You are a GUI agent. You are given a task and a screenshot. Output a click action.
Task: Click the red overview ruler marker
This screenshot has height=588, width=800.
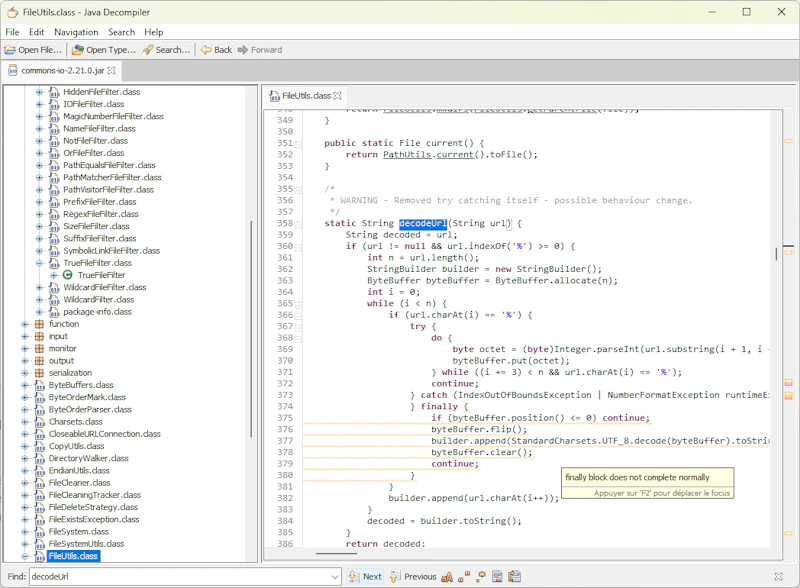pyautogui.click(x=788, y=383)
